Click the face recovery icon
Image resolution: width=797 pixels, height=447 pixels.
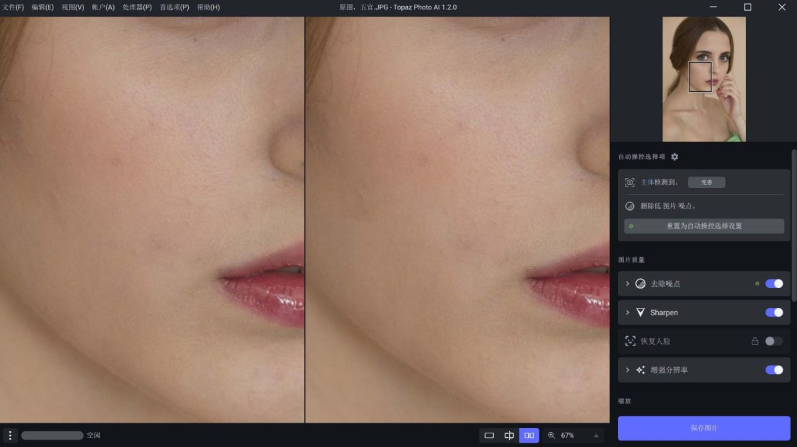click(x=630, y=341)
